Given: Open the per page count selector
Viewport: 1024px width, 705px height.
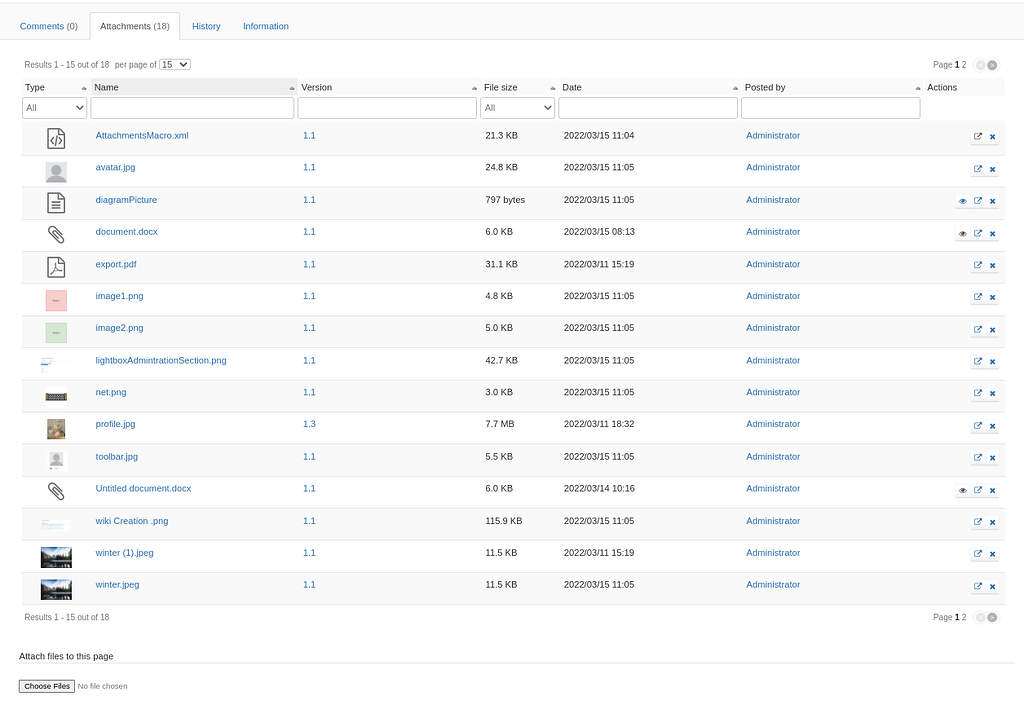Looking at the screenshot, I should [x=174, y=64].
